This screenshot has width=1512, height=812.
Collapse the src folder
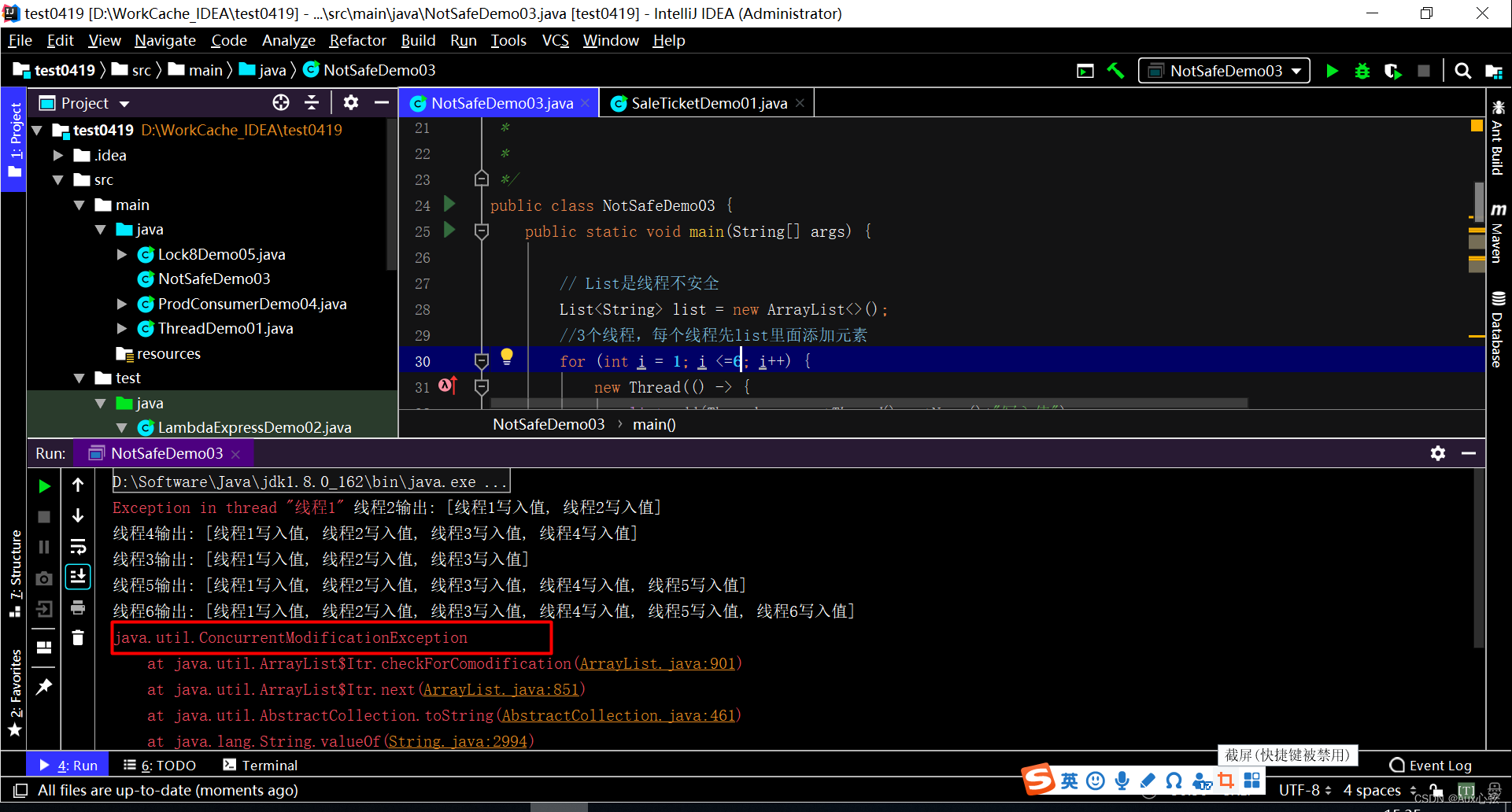click(57, 179)
